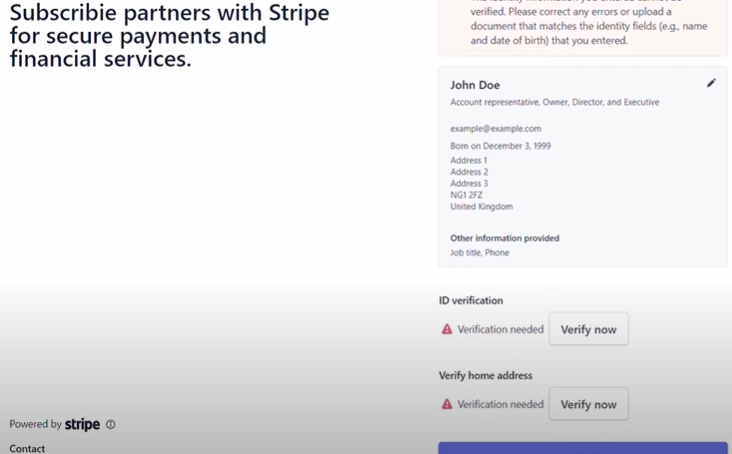
Task: Click the info icon beside Stripe logo
Action: point(111,424)
